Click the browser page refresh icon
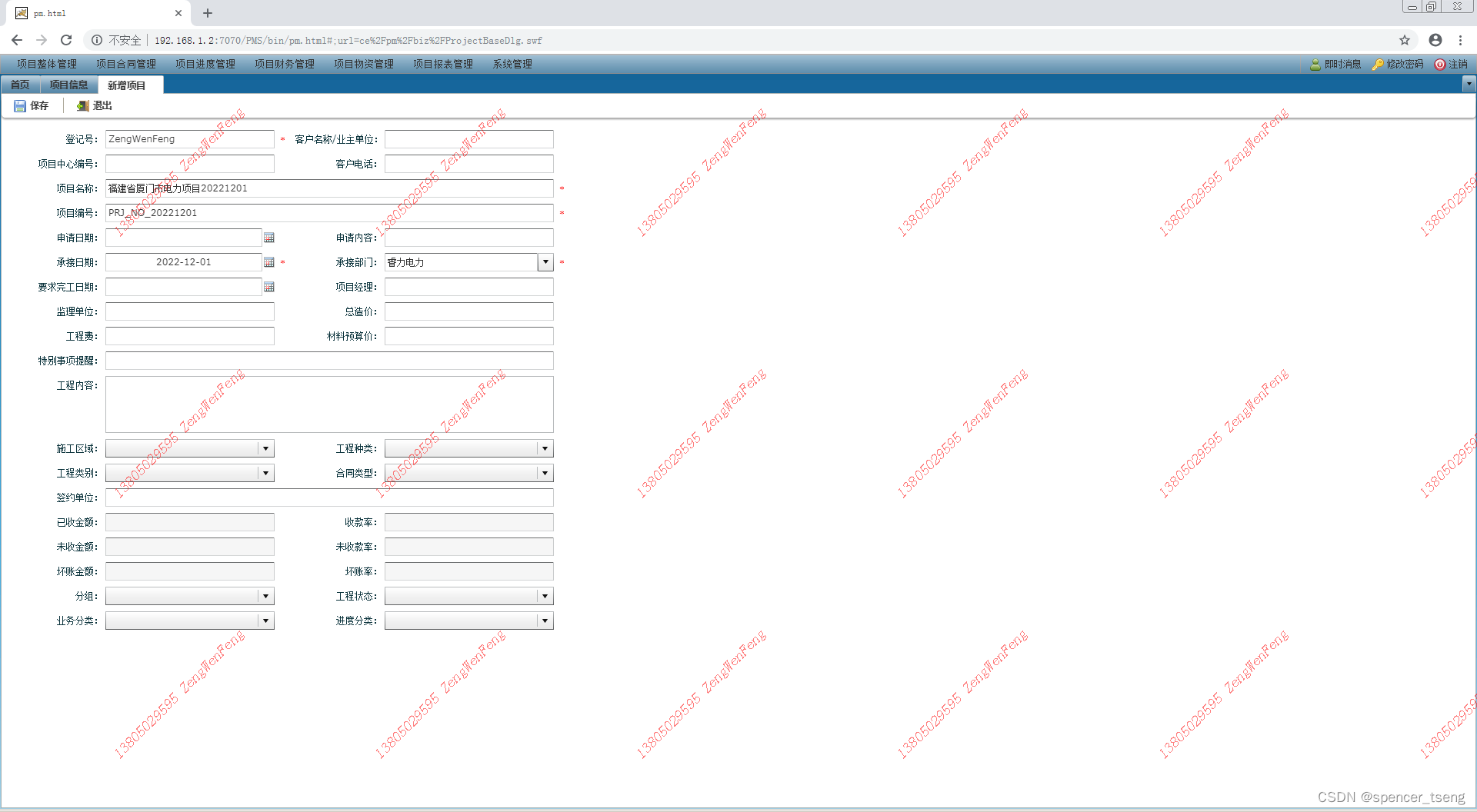 pos(66,40)
